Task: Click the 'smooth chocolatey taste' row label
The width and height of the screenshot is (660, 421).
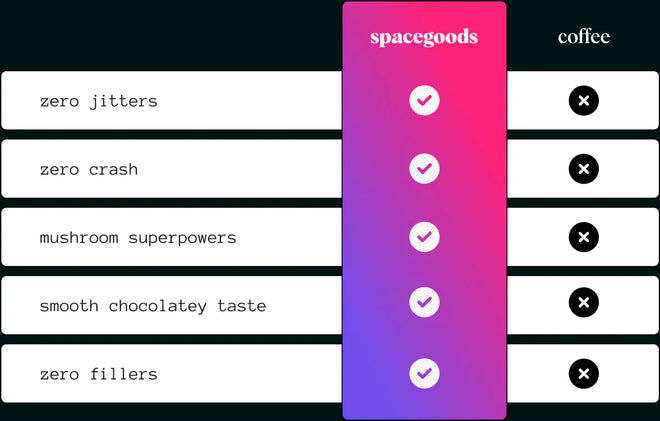Action: pos(153,306)
